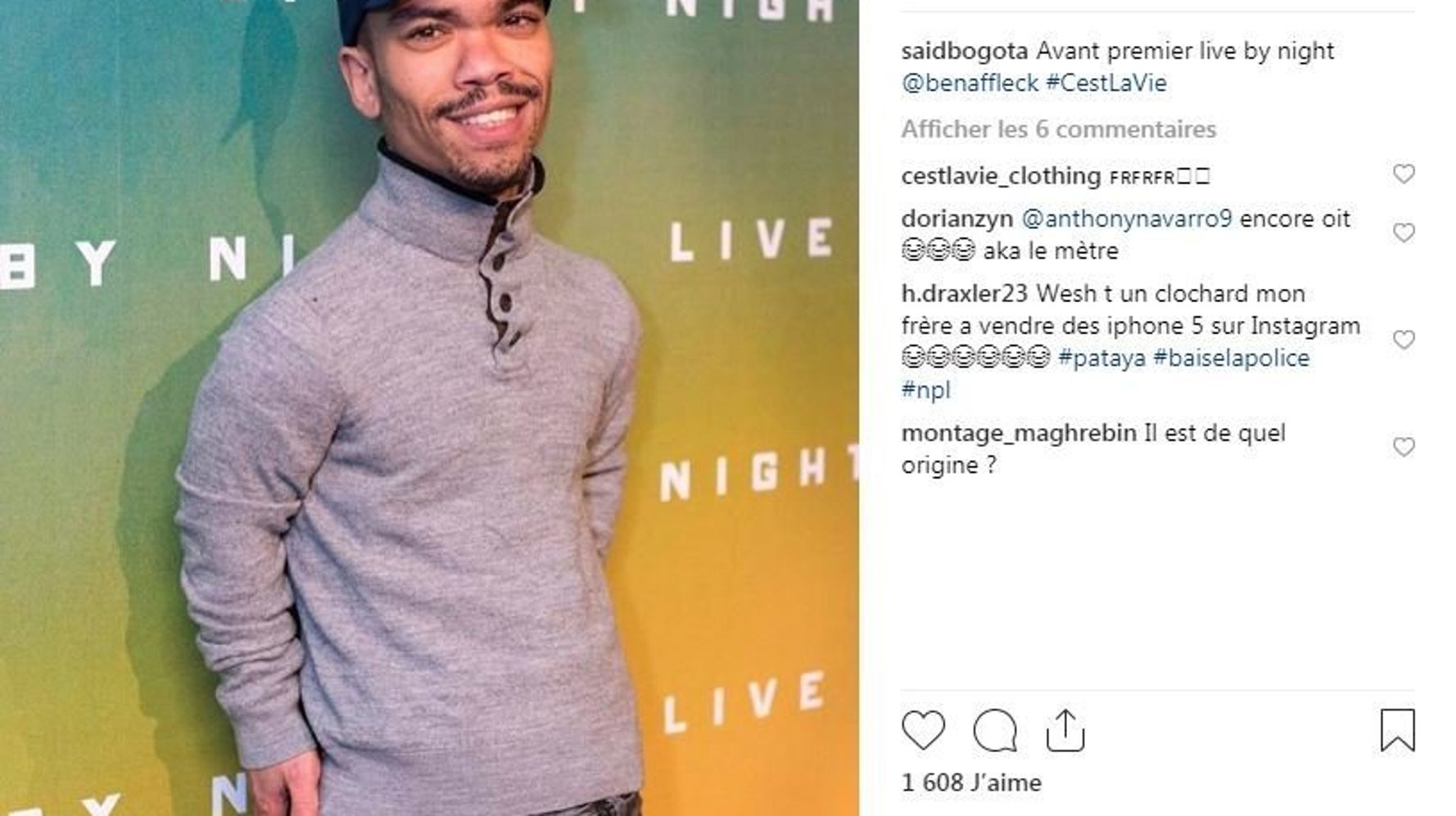The height and width of the screenshot is (816, 1456).
Task: Open the cestlavie_clothing username
Action: tap(1001, 176)
